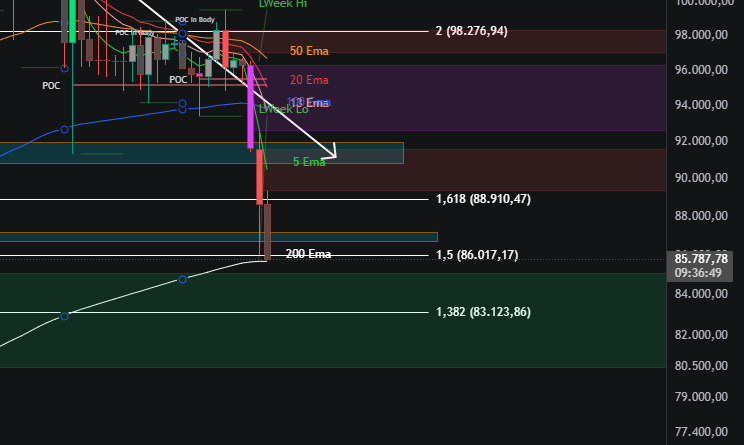The height and width of the screenshot is (445, 744).
Task: Select the 50 Ema label
Action: (x=309, y=51)
